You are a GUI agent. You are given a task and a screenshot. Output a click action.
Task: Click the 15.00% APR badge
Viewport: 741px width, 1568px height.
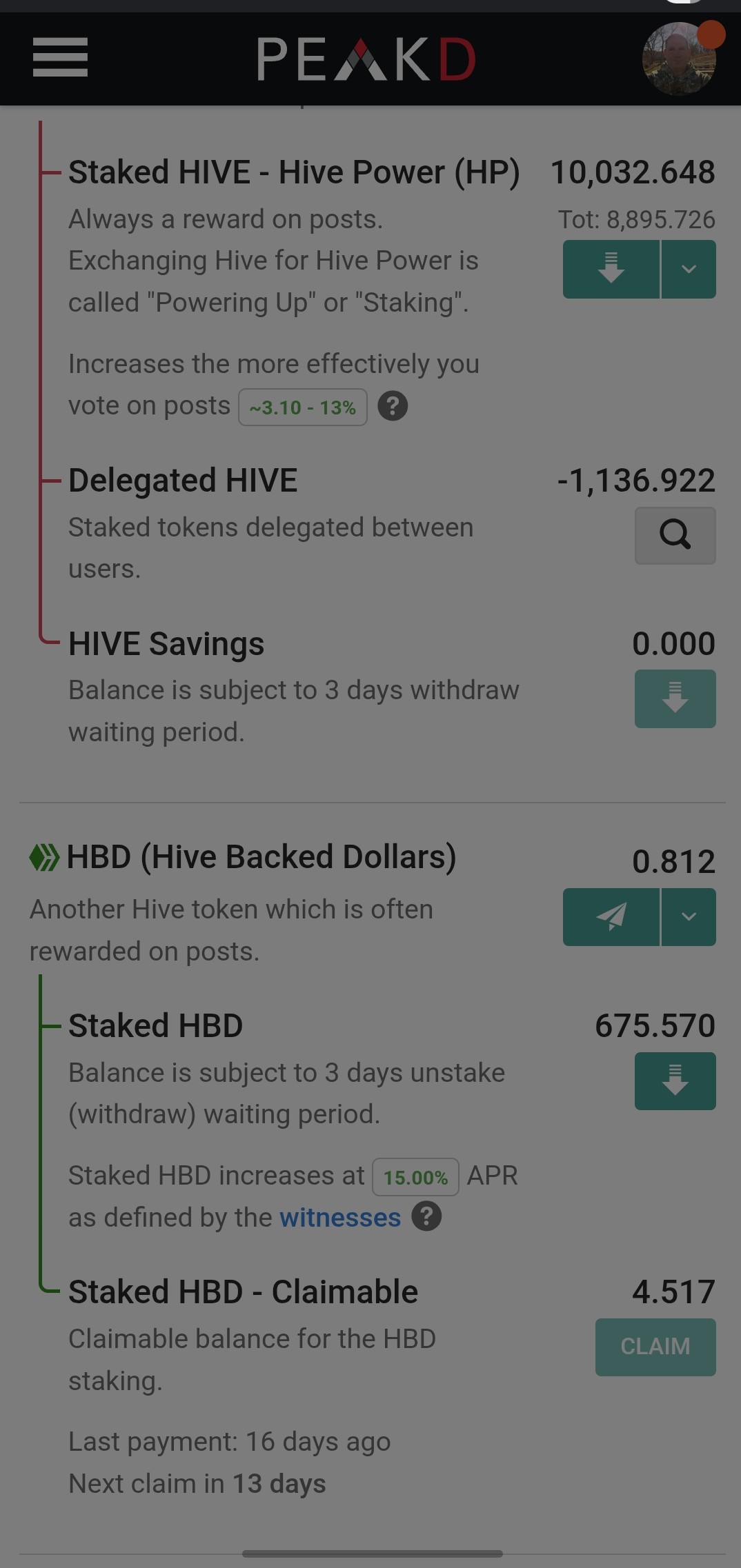click(x=416, y=1177)
